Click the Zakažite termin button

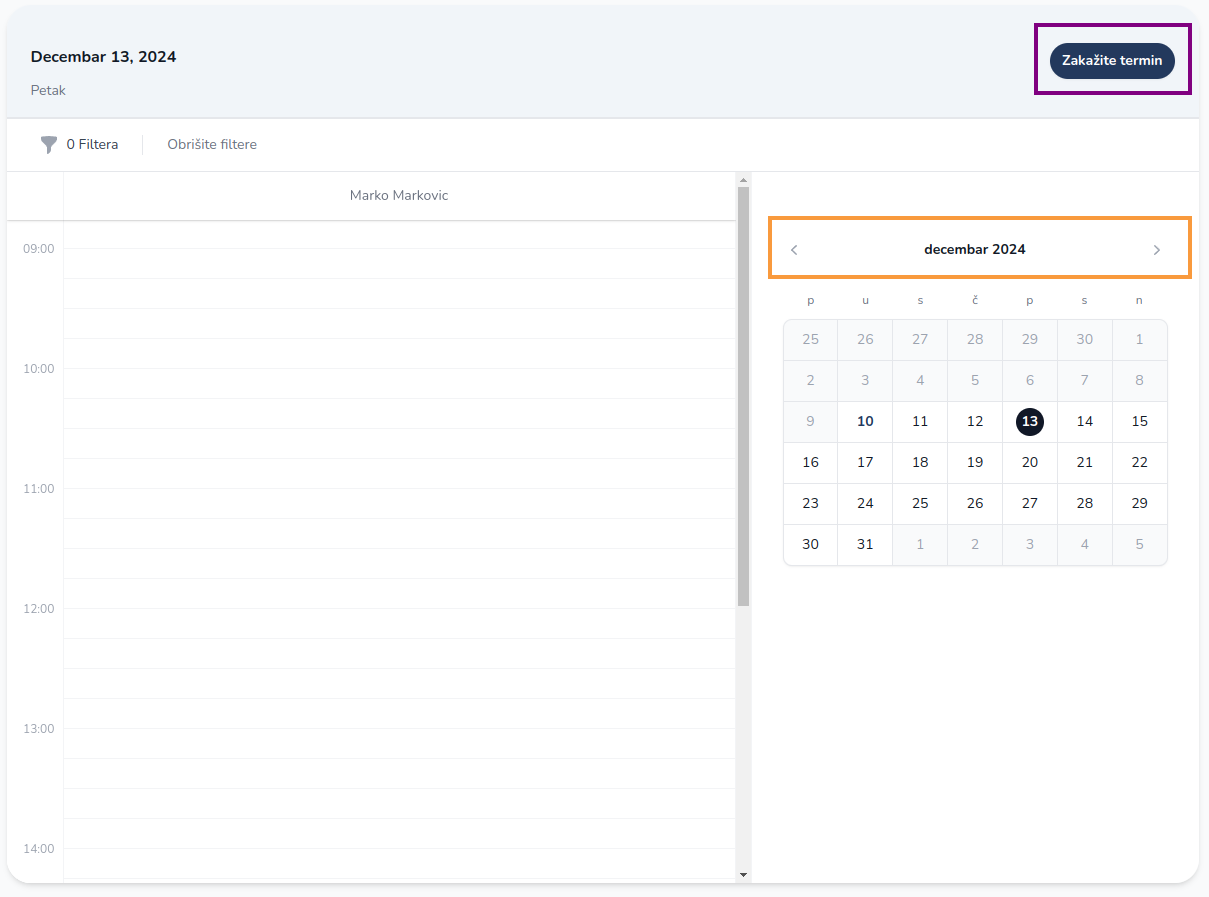(x=1112, y=61)
